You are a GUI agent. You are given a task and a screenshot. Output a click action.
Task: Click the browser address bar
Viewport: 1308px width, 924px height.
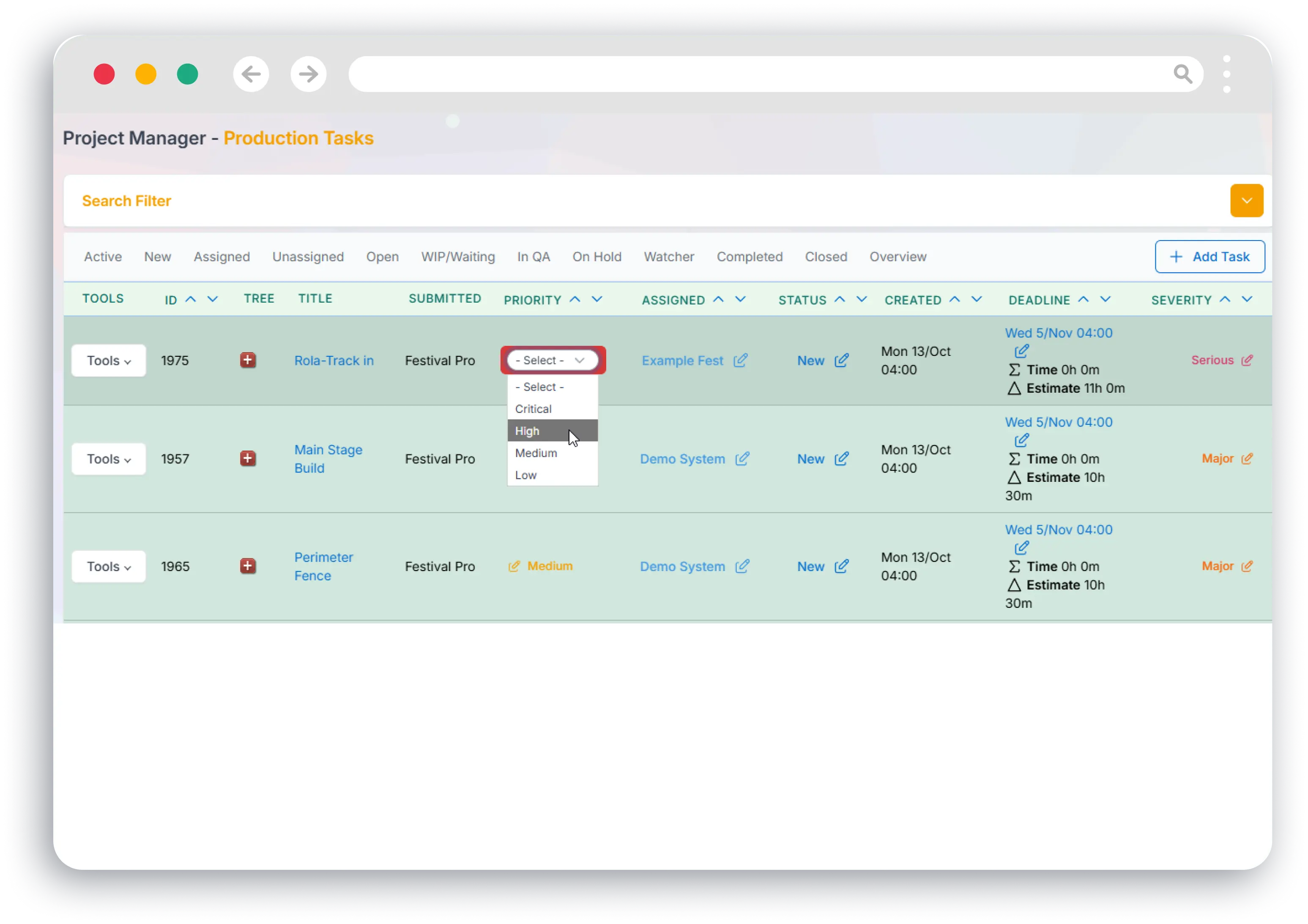(741, 74)
